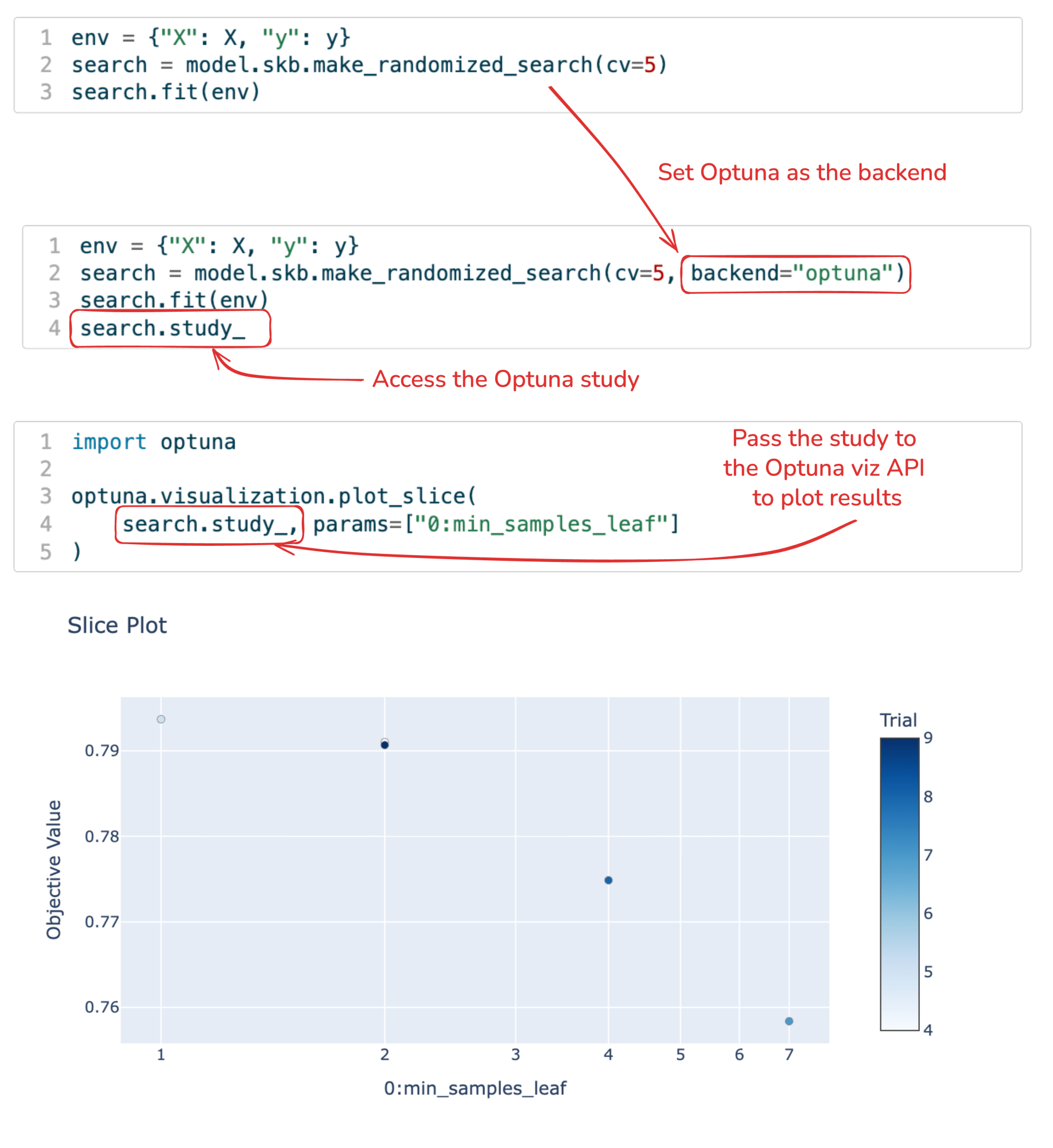Screen dimensions: 1053x1148
Task: Click the "Set Optuna as the backend" annotation
Action: click(x=802, y=172)
